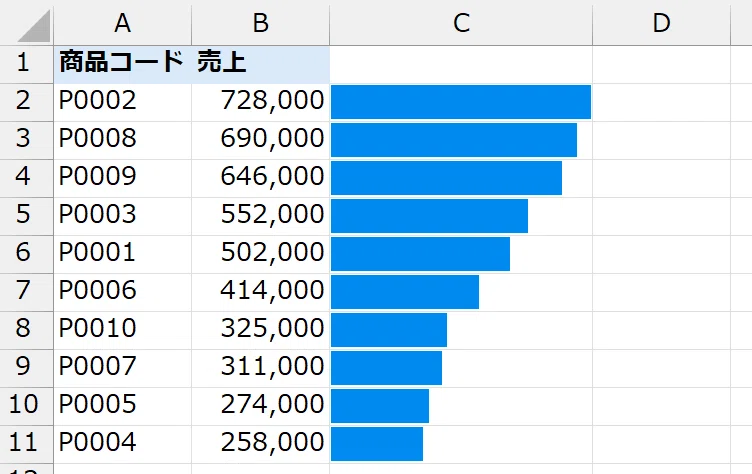Select cell containing P0010
Viewport: 752px width, 474px height.
[x=123, y=330]
